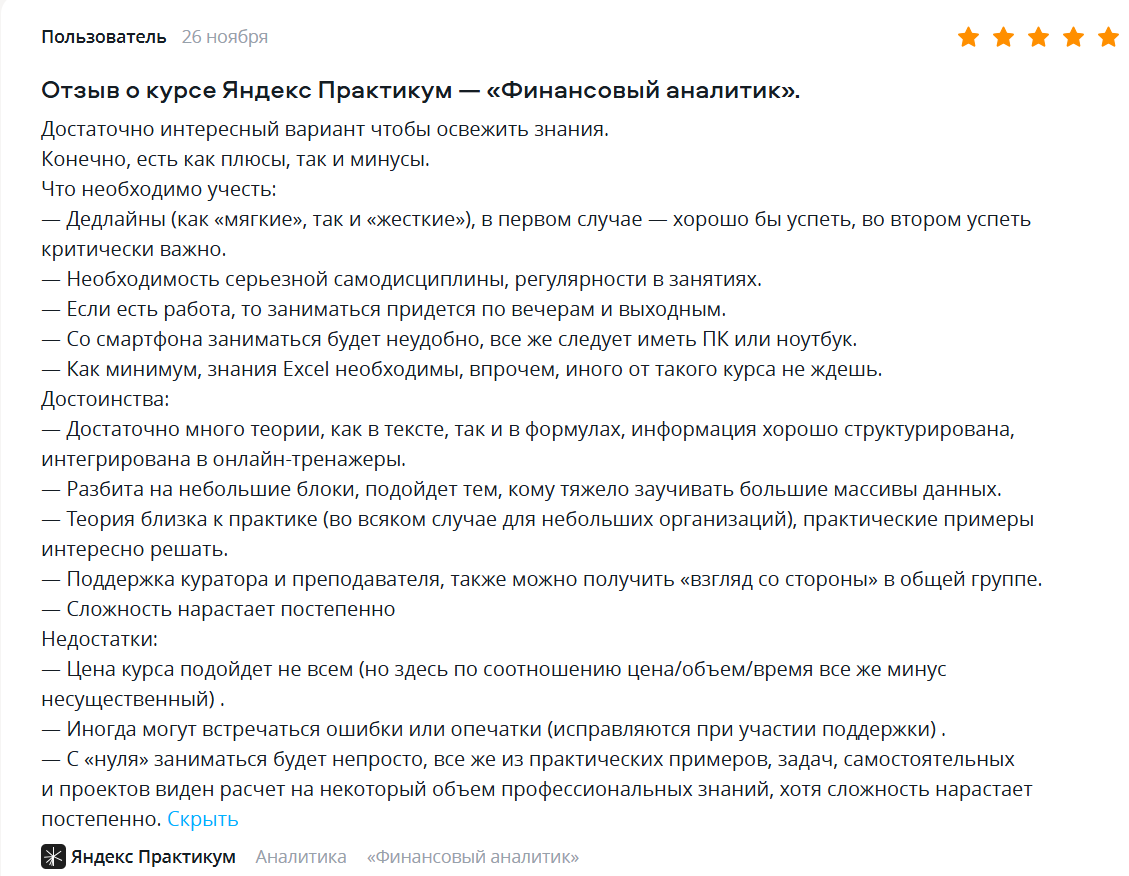Click the Пользователь author name

[104, 37]
